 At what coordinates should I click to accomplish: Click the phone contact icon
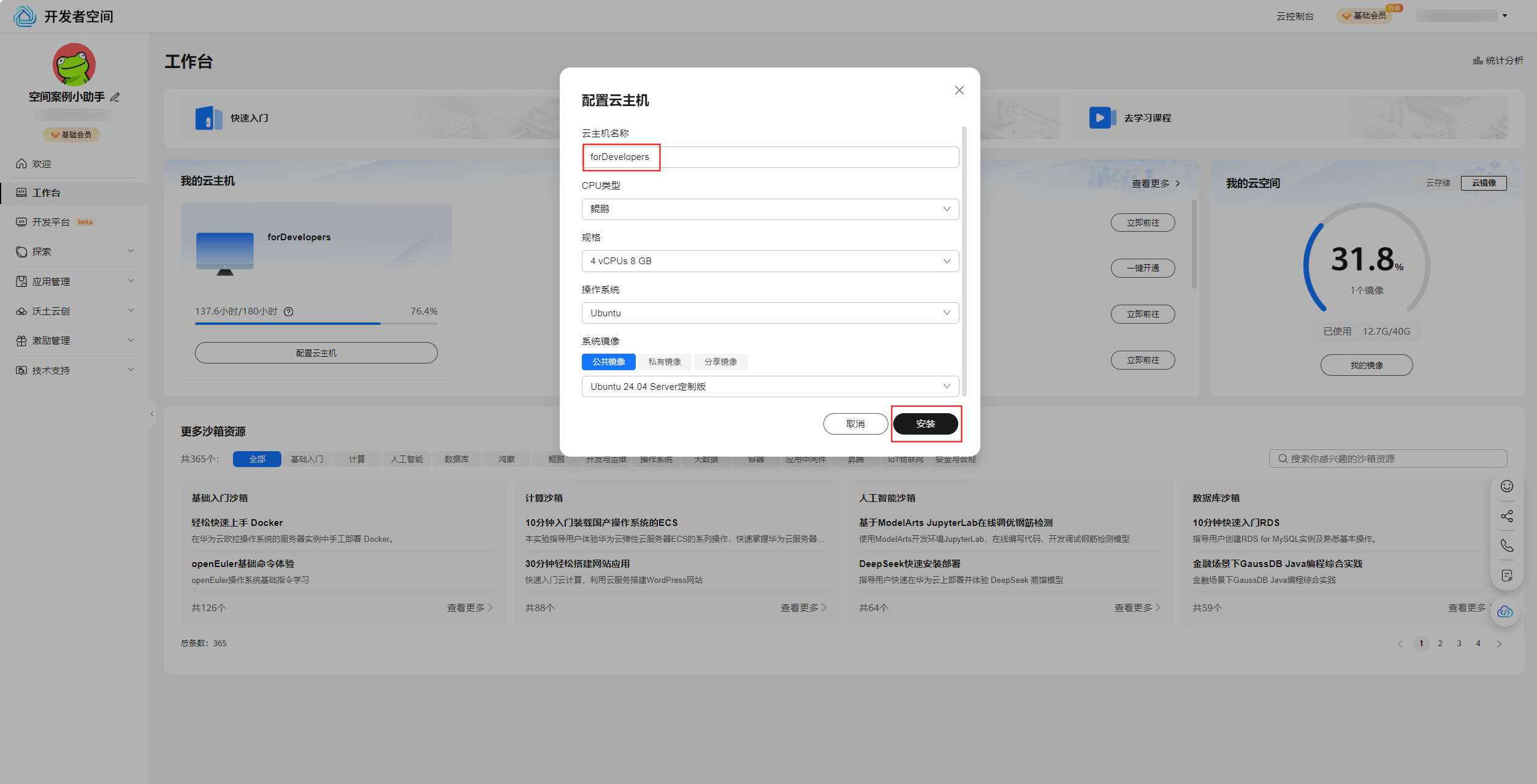(x=1506, y=546)
